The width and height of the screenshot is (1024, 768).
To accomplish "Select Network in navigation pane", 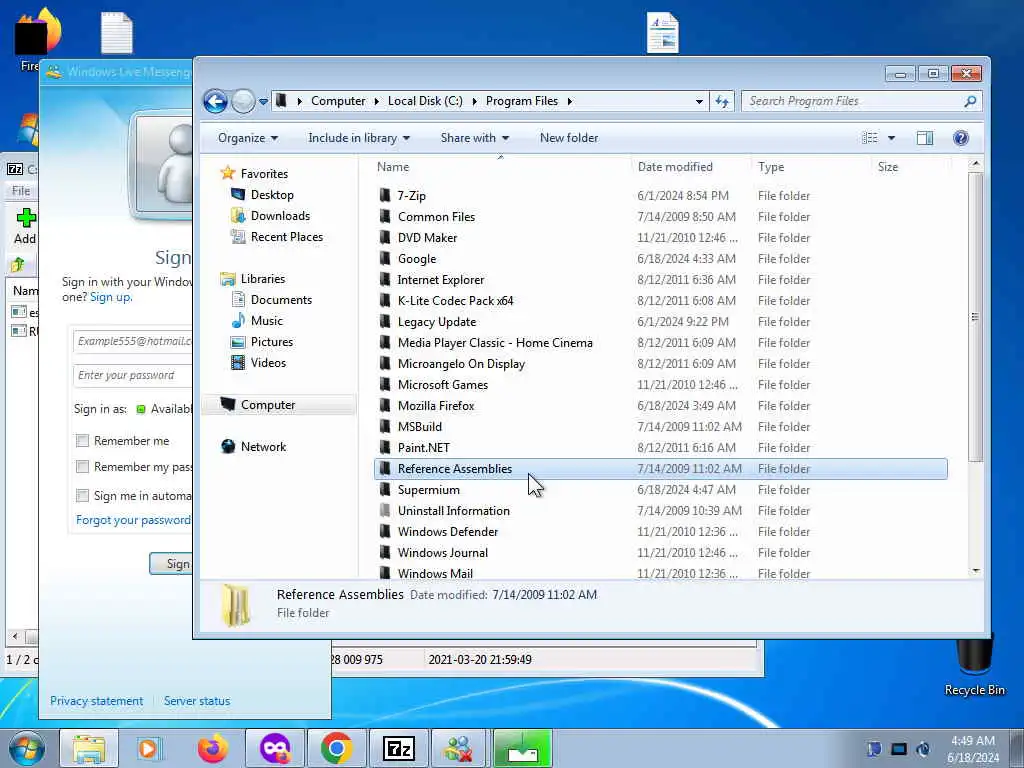I will pos(254,447).
